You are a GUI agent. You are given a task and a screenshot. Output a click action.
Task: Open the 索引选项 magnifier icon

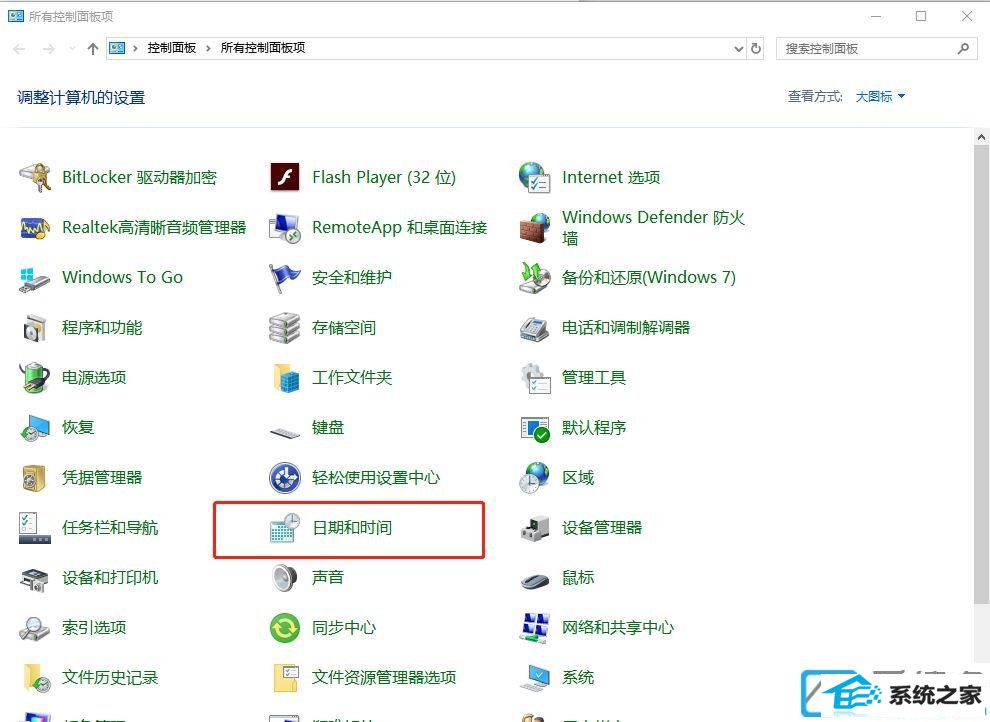[35, 628]
